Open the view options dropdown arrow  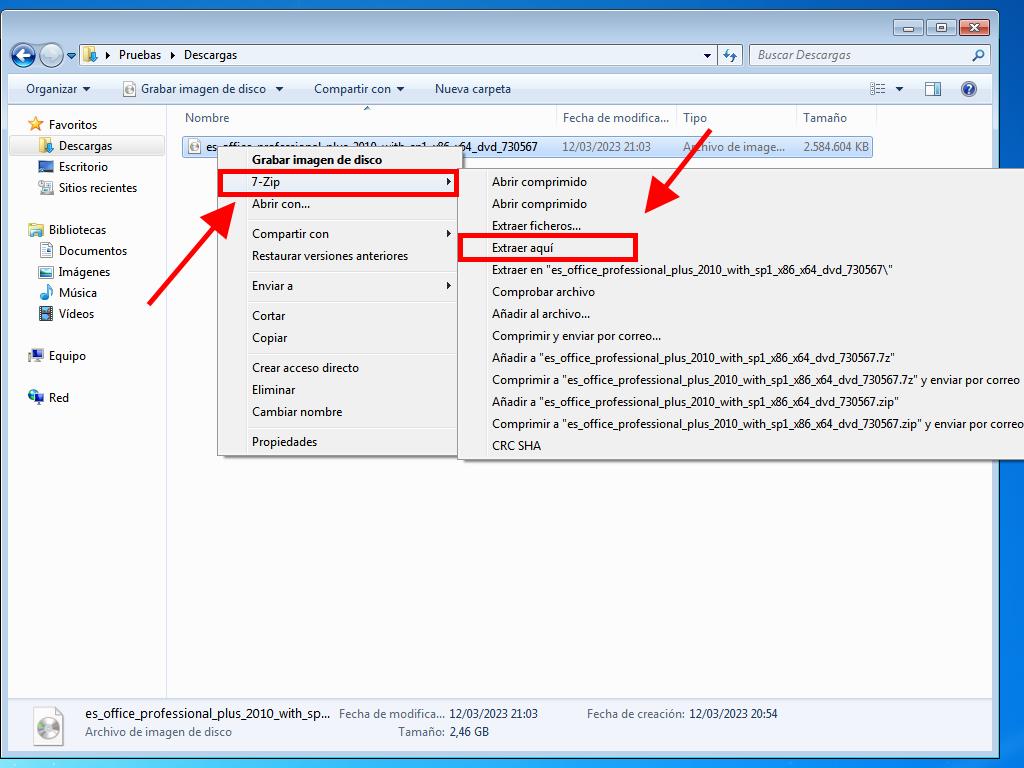tap(900, 89)
